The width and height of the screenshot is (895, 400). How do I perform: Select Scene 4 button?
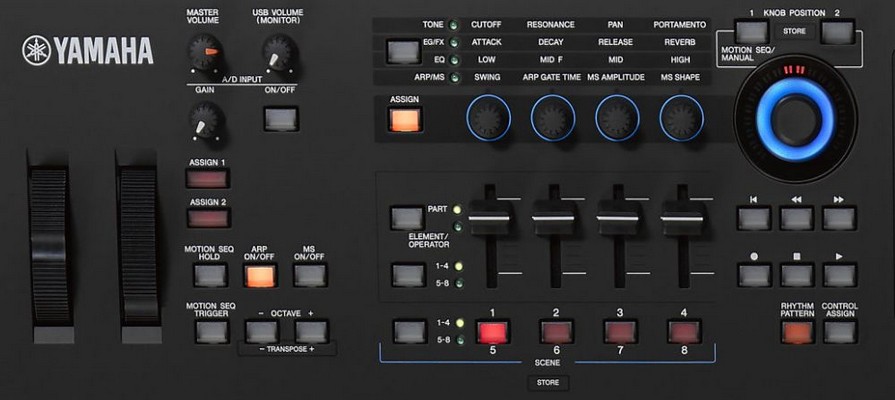click(x=684, y=332)
